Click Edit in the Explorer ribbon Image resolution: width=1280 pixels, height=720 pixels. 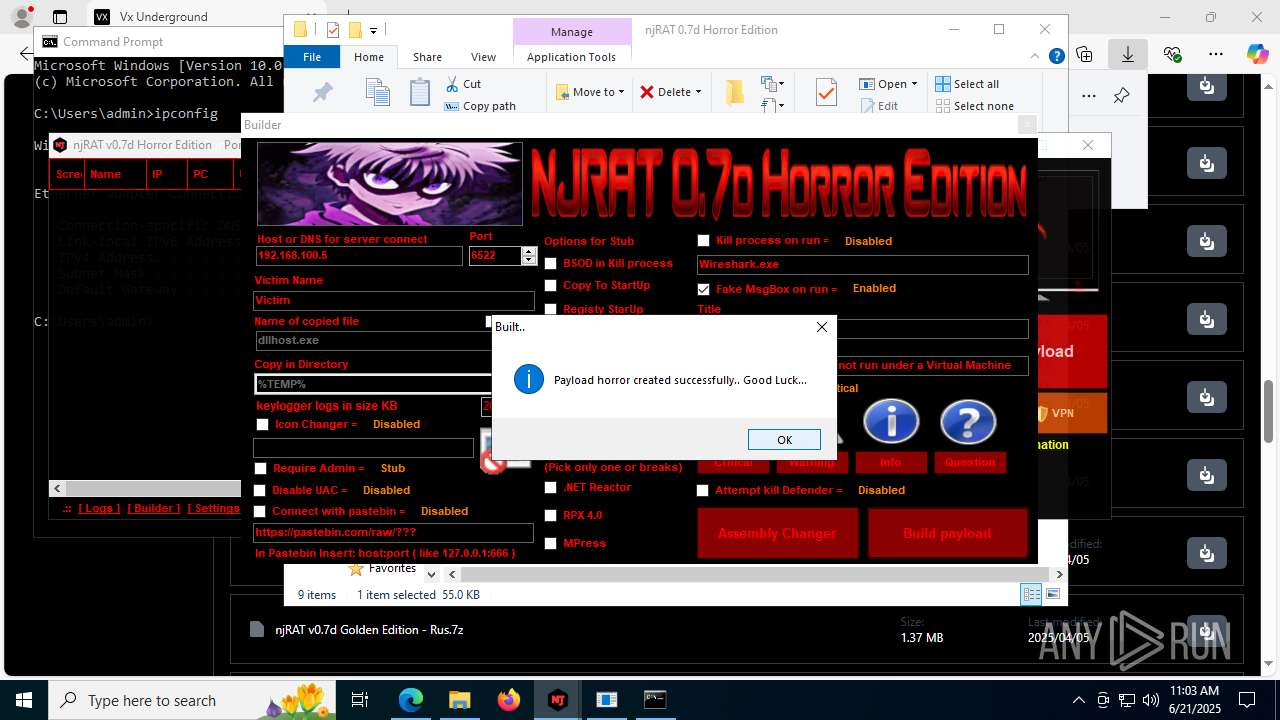click(879, 106)
